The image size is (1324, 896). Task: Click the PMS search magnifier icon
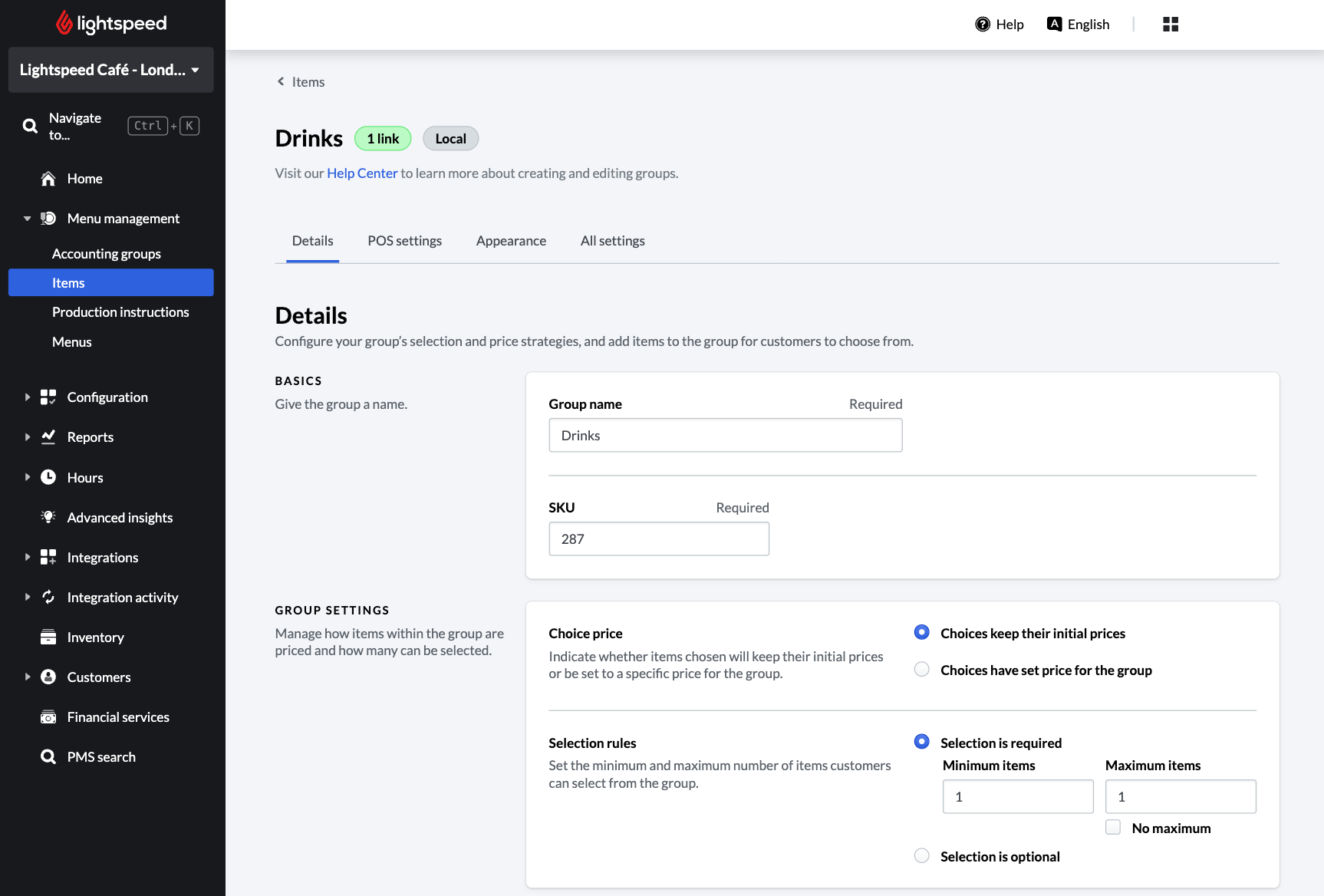[x=48, y=757]
